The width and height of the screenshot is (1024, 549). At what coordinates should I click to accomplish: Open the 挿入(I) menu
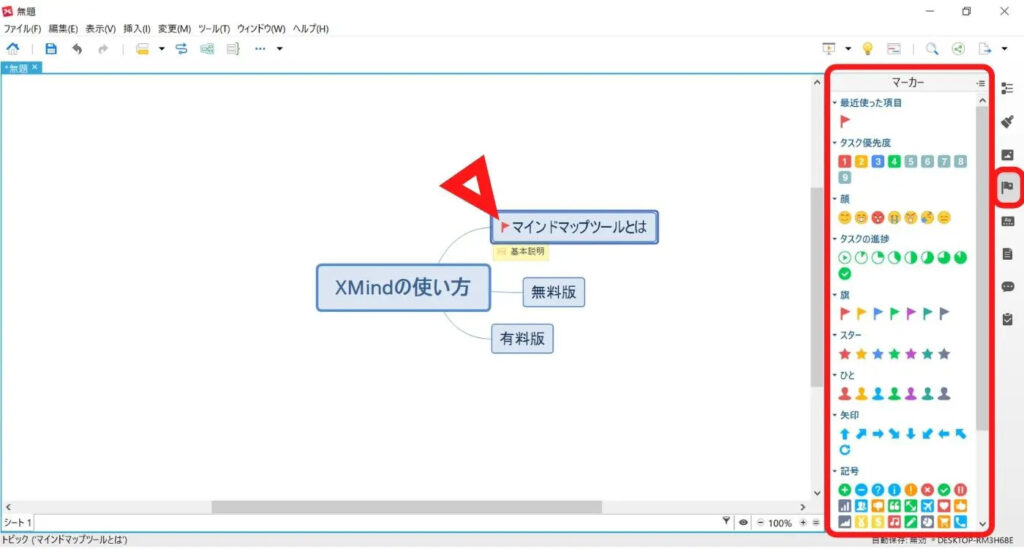(136, 29)
